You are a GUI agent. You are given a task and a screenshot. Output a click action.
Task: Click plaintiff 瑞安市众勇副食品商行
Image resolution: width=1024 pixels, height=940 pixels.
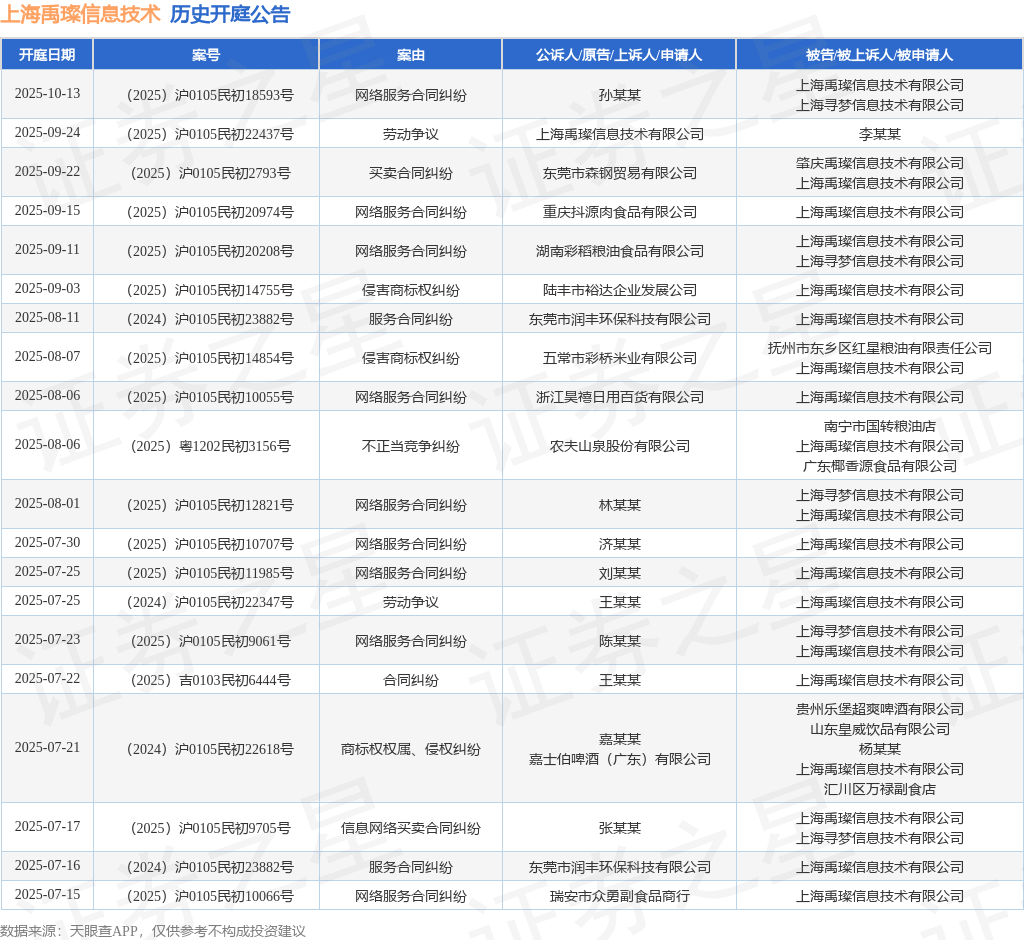click(619, 896)
